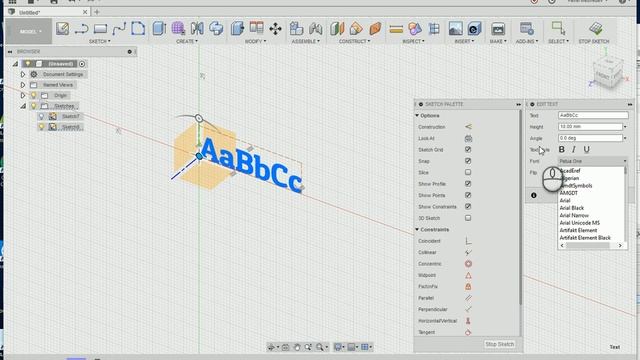Uncheck the Show Profile checkbox
The height and width of the screenshot is (360, 640).
coord(468,184)
